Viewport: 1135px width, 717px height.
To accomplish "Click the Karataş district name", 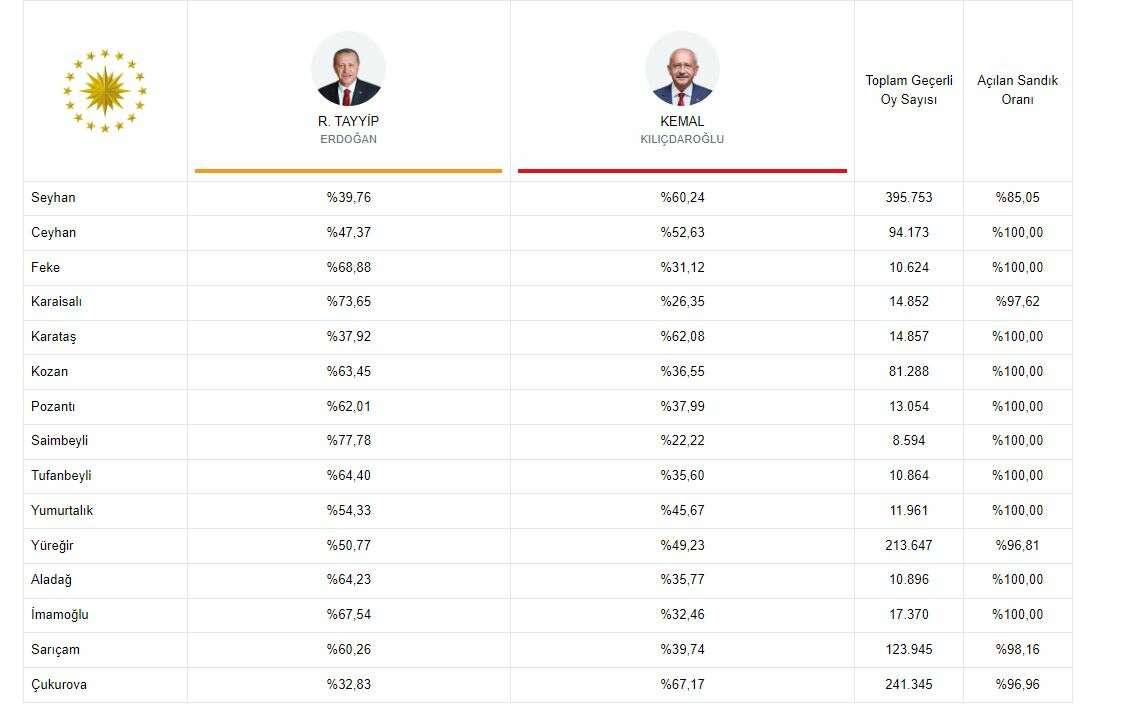I will click(x=53, y=337).
